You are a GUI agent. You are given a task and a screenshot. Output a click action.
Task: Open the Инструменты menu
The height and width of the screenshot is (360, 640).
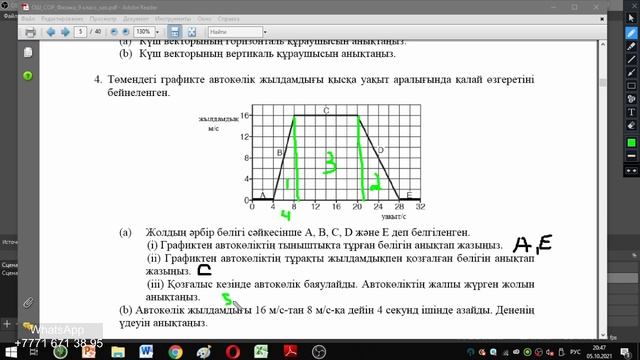pos(173,19)
